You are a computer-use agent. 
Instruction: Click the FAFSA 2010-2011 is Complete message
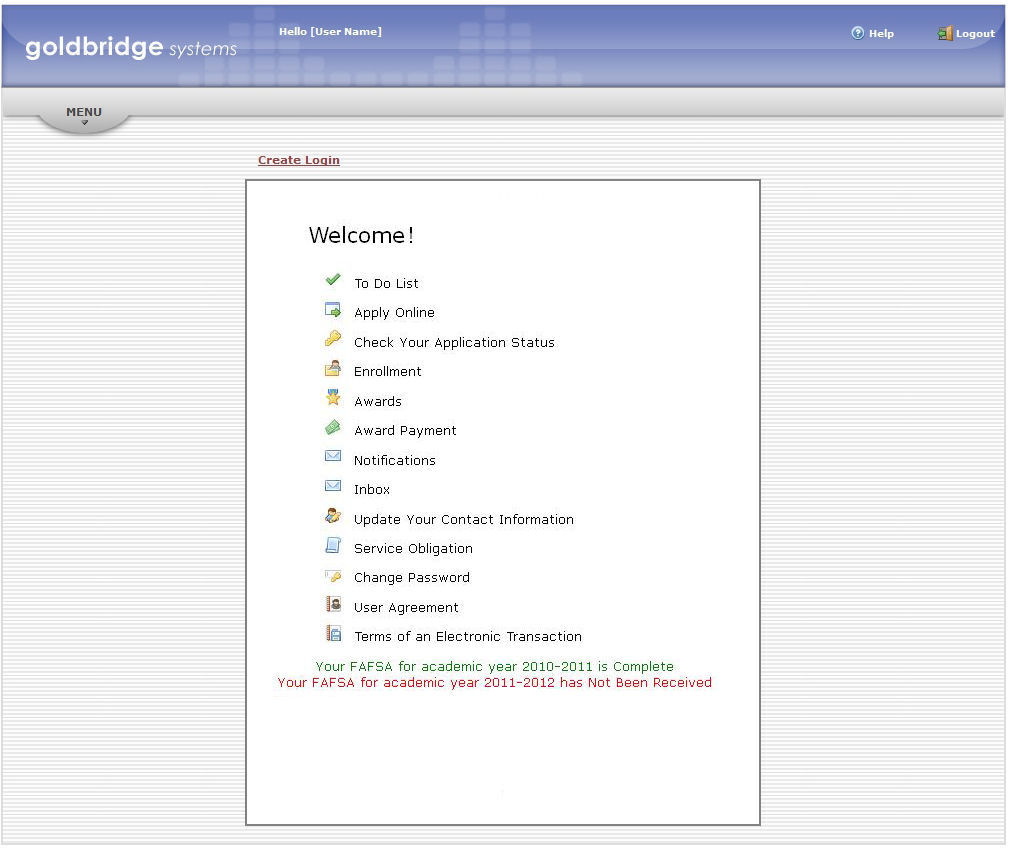(495, 666)
